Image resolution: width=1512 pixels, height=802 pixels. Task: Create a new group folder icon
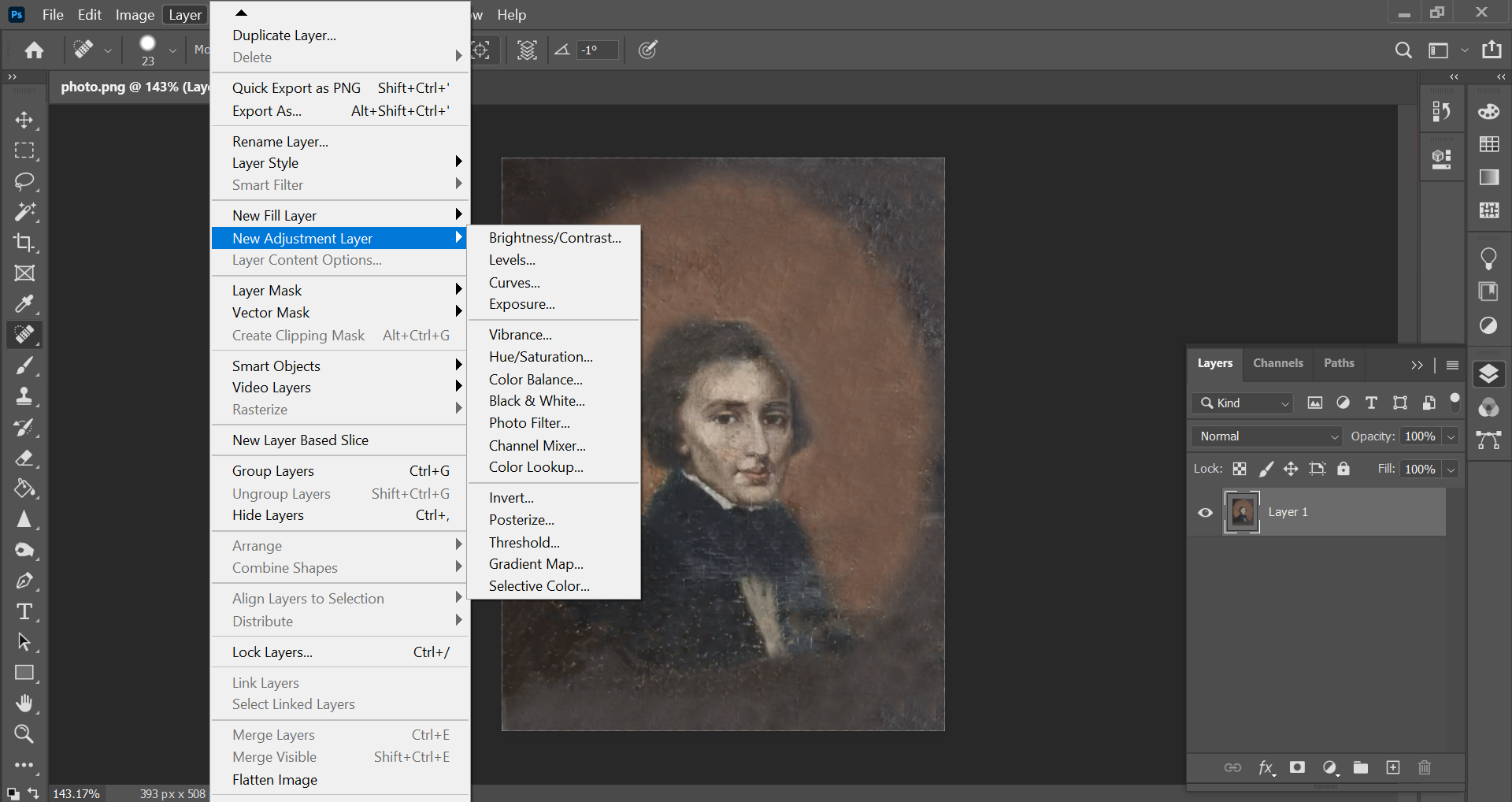pyautogui.click(x=1361, y=767)
